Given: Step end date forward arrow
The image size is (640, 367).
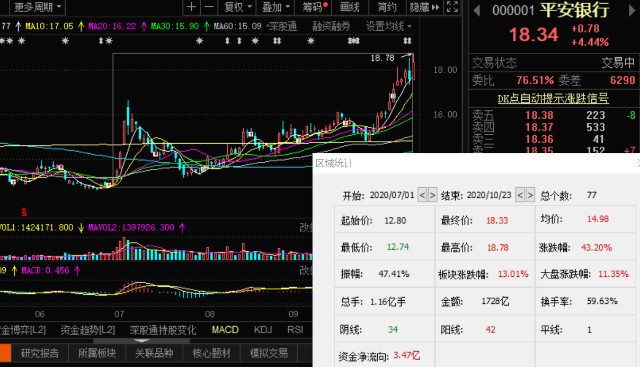Looking at the screenshot, I should [530, 195].
